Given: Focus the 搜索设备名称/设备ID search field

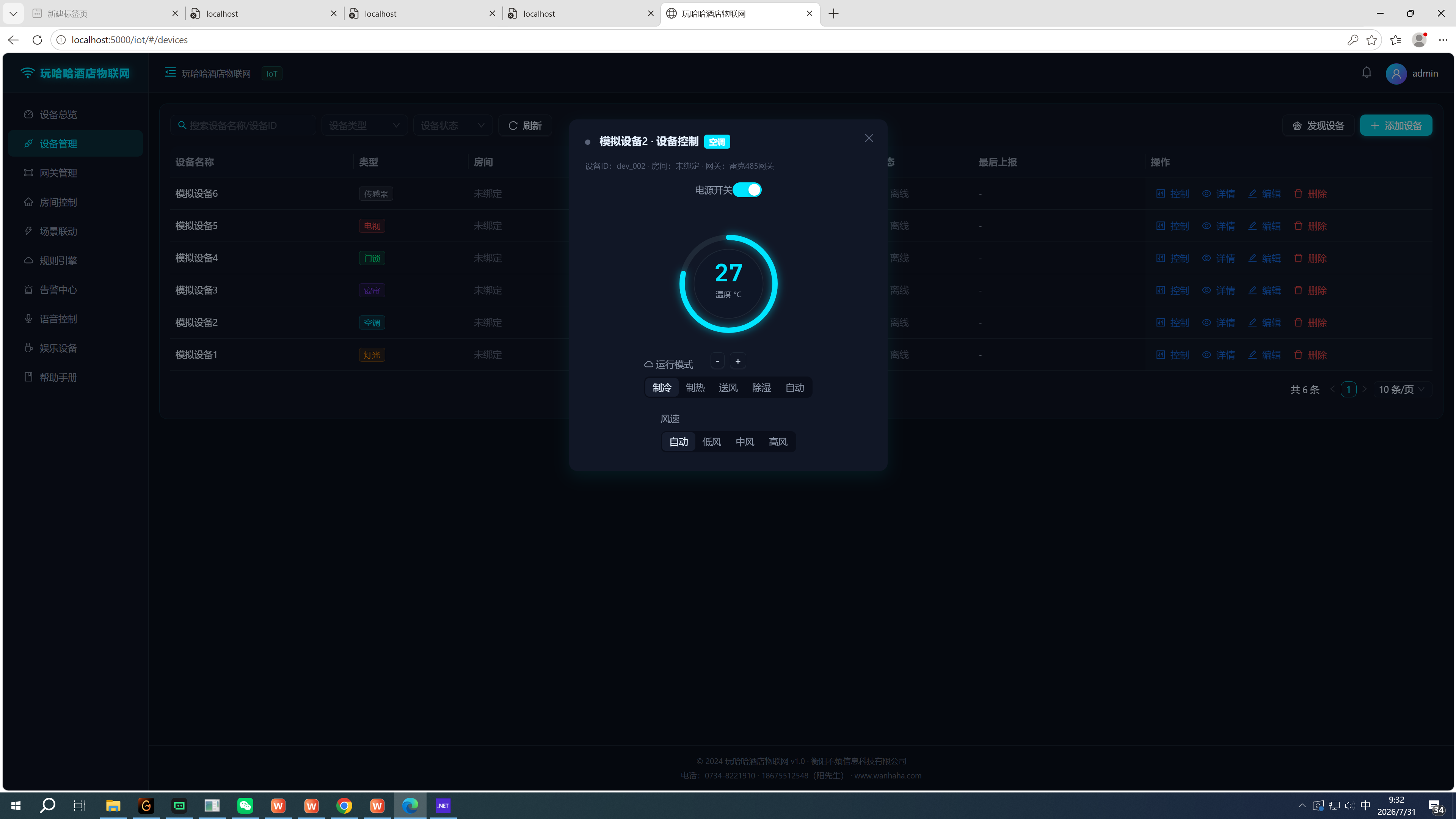Looking at the screenshot, I should coord(243,126).
